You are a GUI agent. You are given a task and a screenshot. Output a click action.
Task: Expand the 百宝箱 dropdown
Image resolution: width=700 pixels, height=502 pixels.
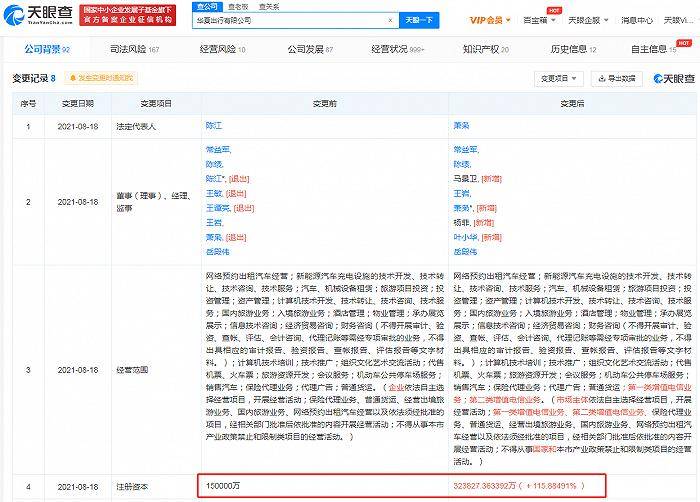[x=539, y=21]
